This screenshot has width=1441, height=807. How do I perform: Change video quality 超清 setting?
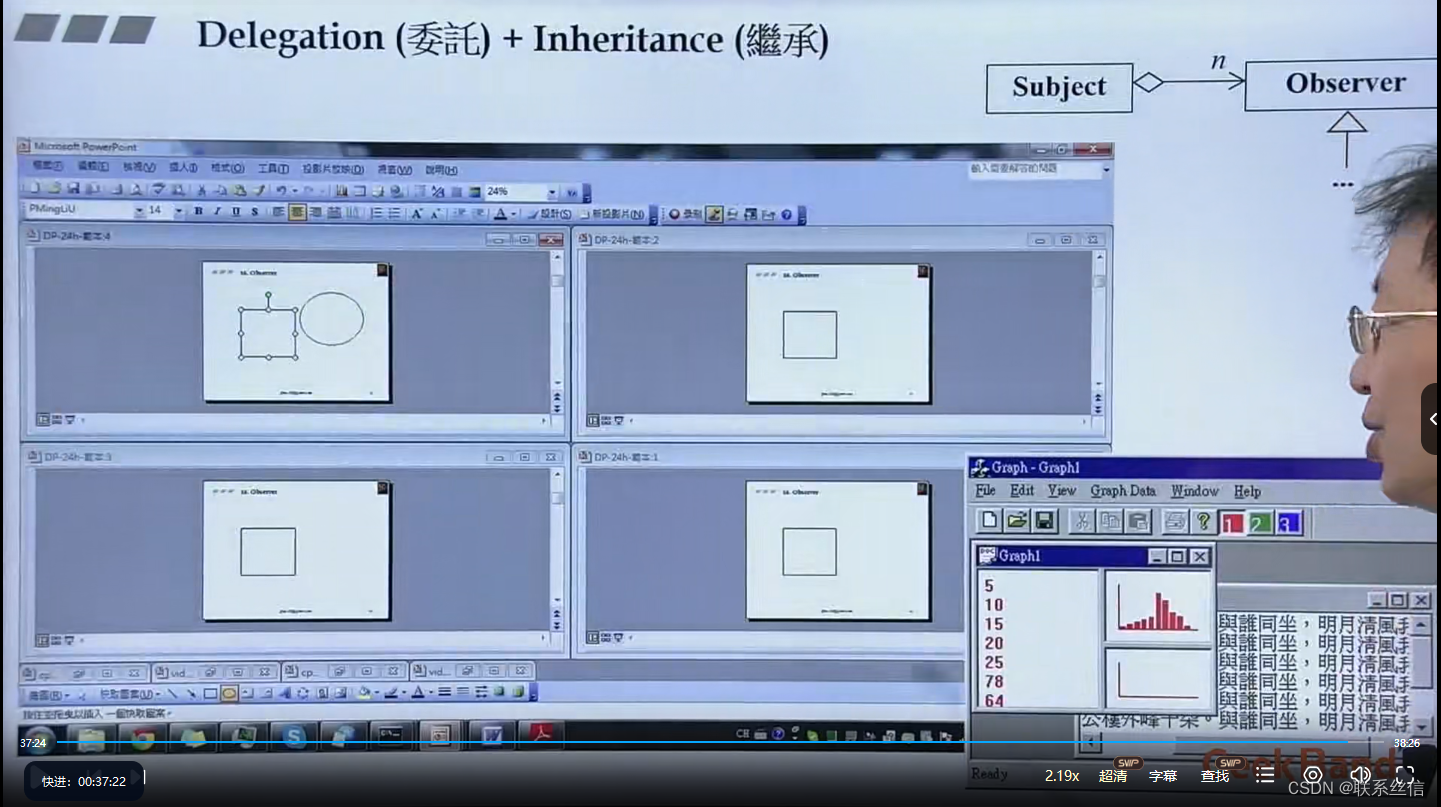point(1113,776)
